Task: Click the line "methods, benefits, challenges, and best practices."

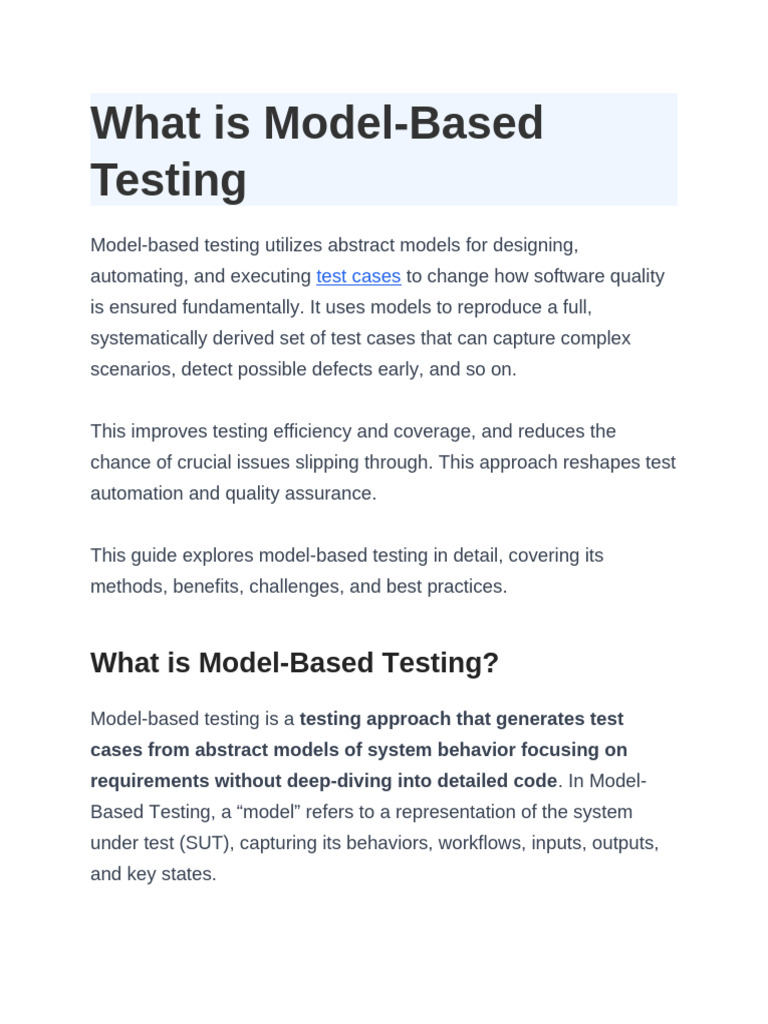Action: [x=299, y=586]
